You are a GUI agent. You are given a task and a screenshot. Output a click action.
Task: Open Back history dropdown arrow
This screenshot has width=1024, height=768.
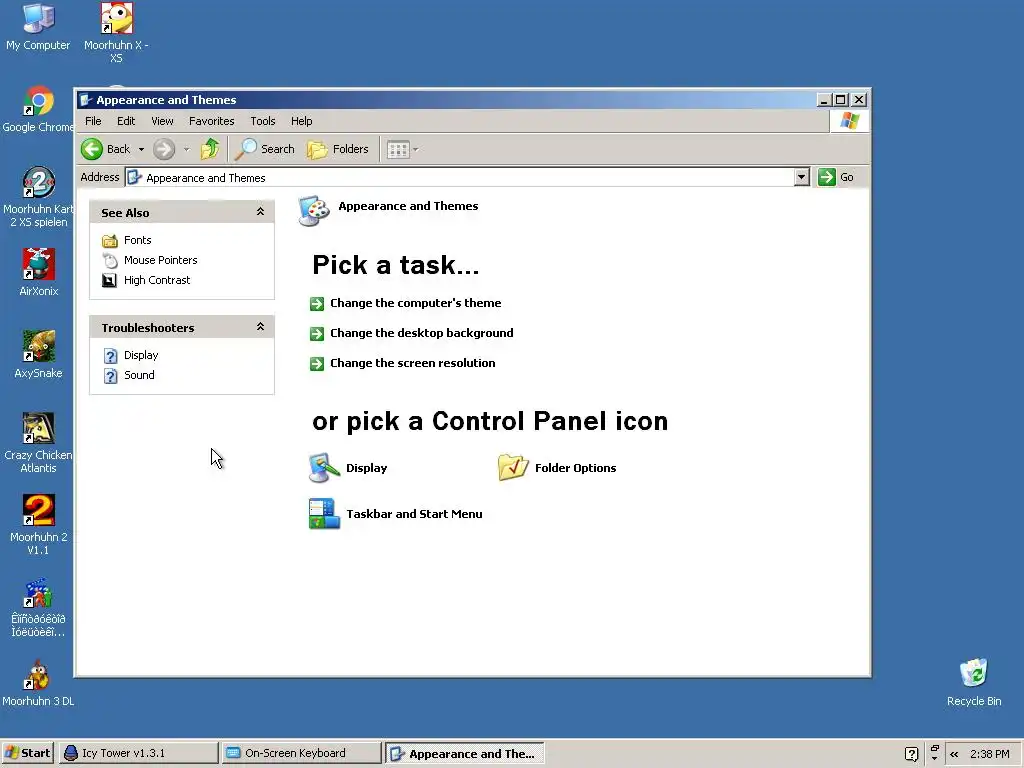(141, 150)
